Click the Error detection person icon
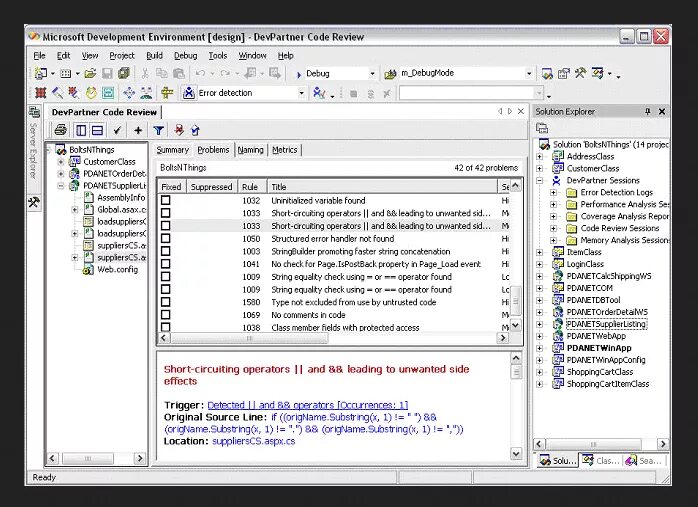The image size is (698, 507). [189, 93]
